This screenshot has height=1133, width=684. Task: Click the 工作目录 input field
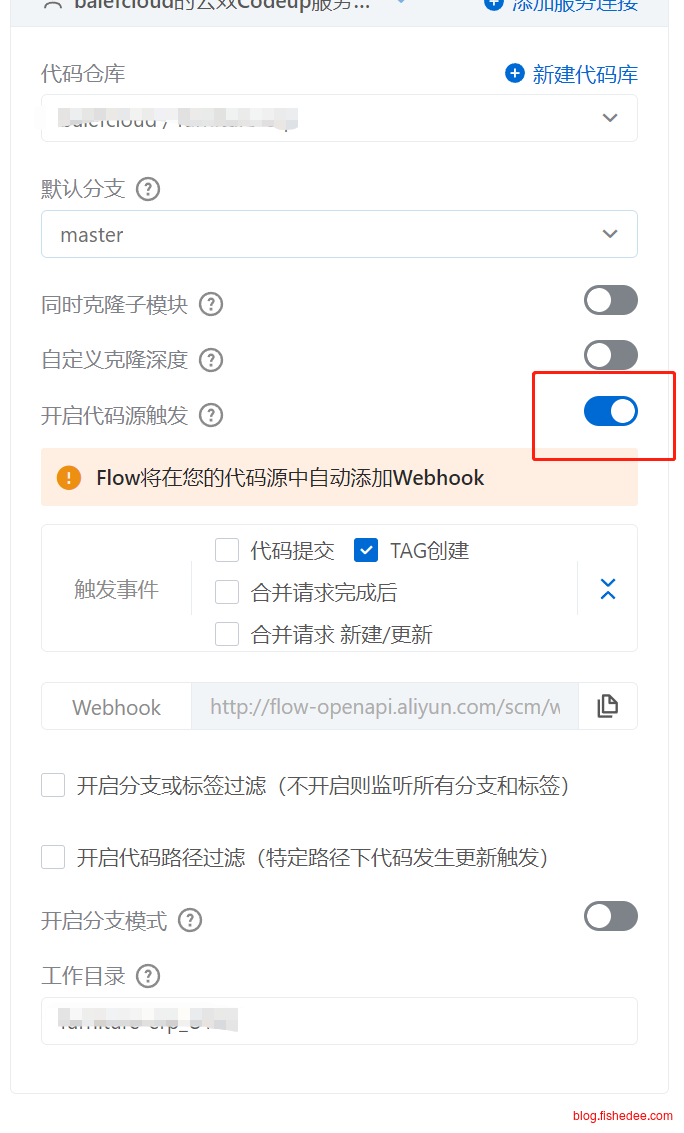point(339,1020)
